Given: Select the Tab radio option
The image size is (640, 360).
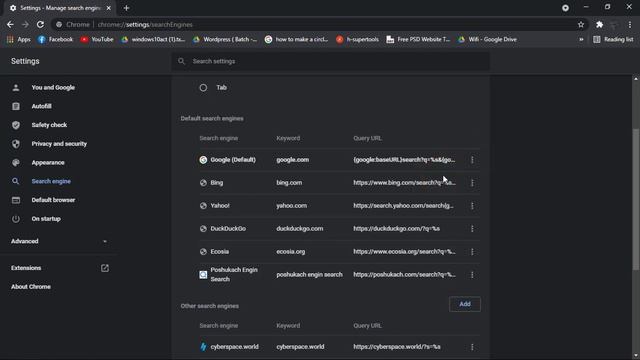Looking at the screenshot, I should tap(203, 87).
